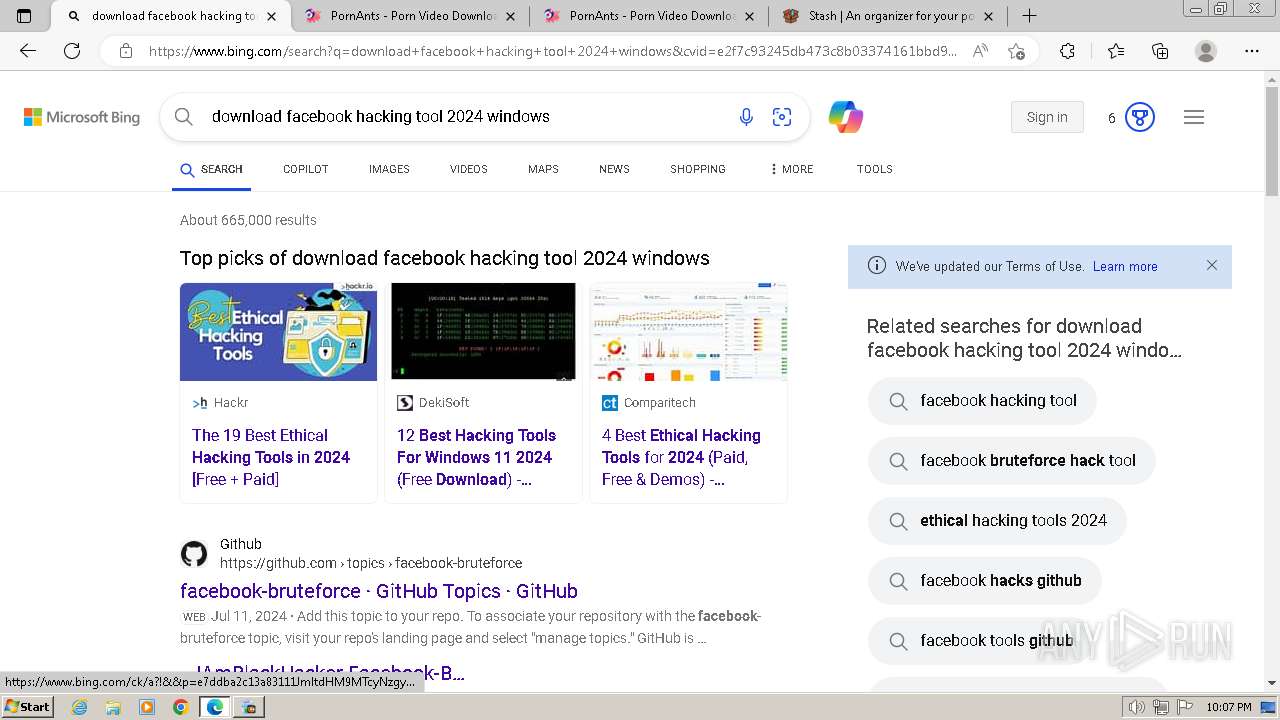Open '12 Best Hacking Tools For Windows 11' link

point(476,457)
